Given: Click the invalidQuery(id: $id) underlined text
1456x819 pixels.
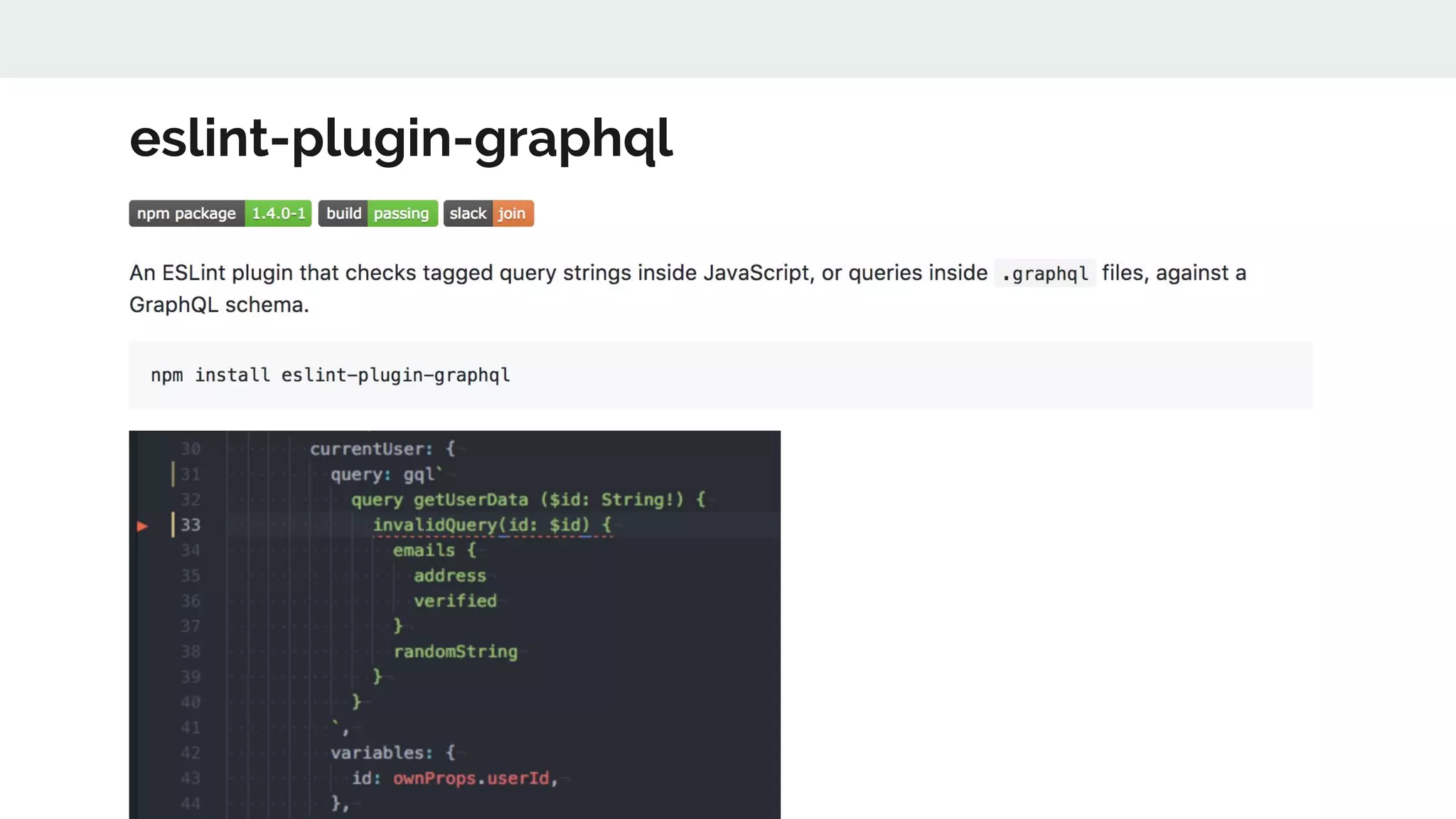Looking at the screenshot, I should tap(481, 525).
